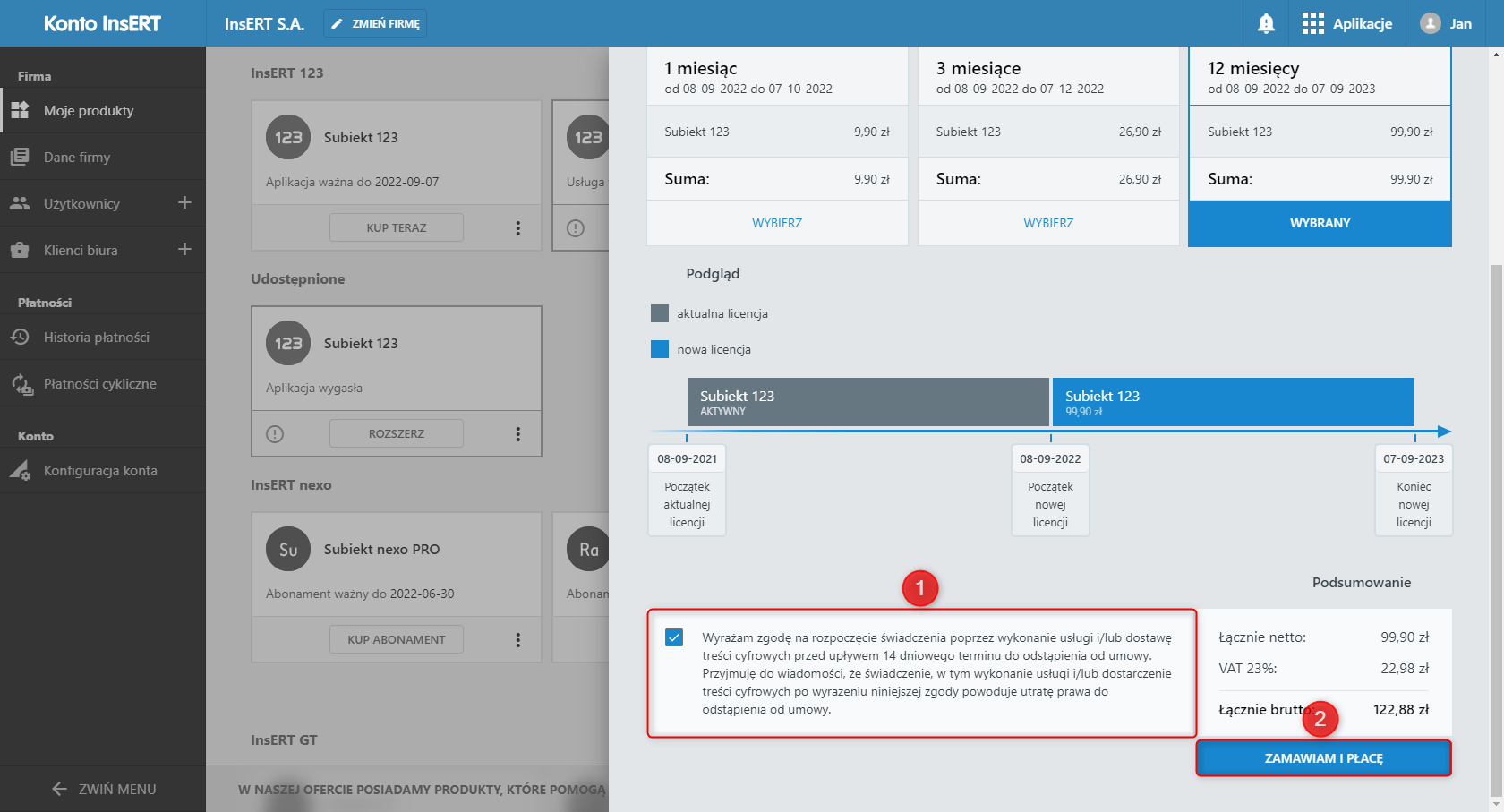This screenshot has height=812, width=1504.
Task: Open Historia płatności
Action: 103,337
